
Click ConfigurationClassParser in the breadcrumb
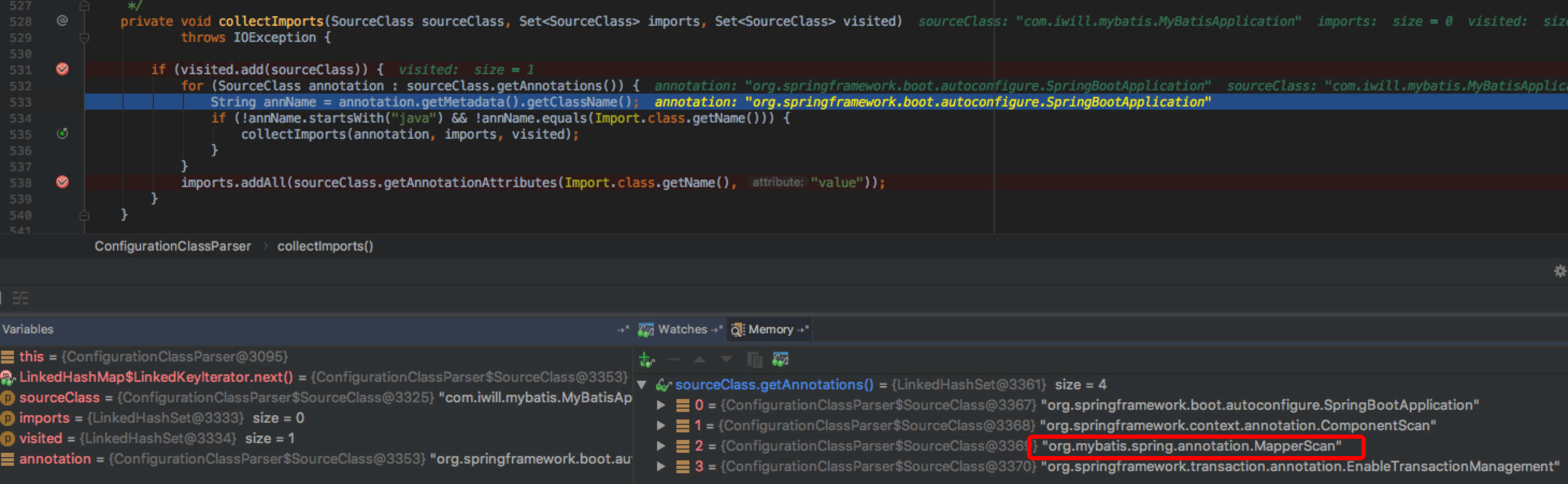[172, 246]
